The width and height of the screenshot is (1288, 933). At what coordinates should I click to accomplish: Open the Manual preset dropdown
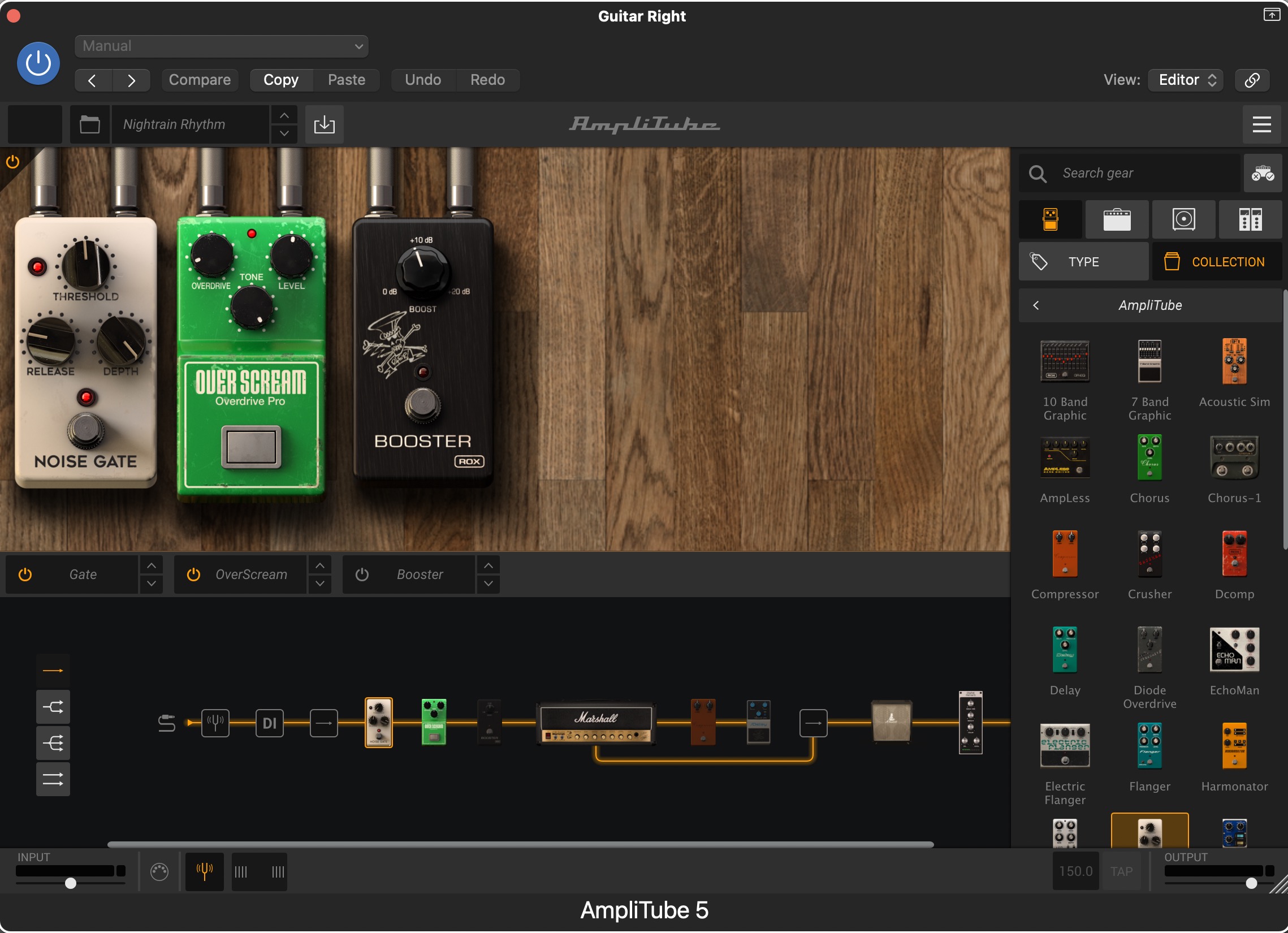click(221, 46)
